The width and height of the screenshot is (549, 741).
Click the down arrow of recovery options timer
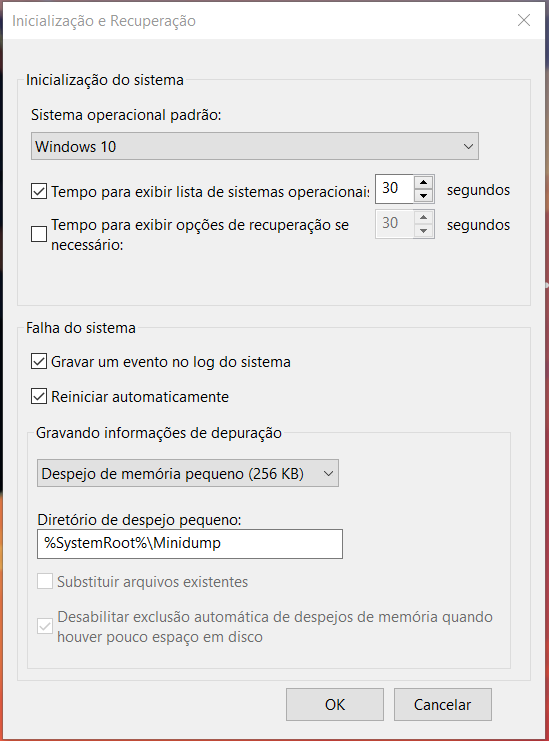pos(424,230)
